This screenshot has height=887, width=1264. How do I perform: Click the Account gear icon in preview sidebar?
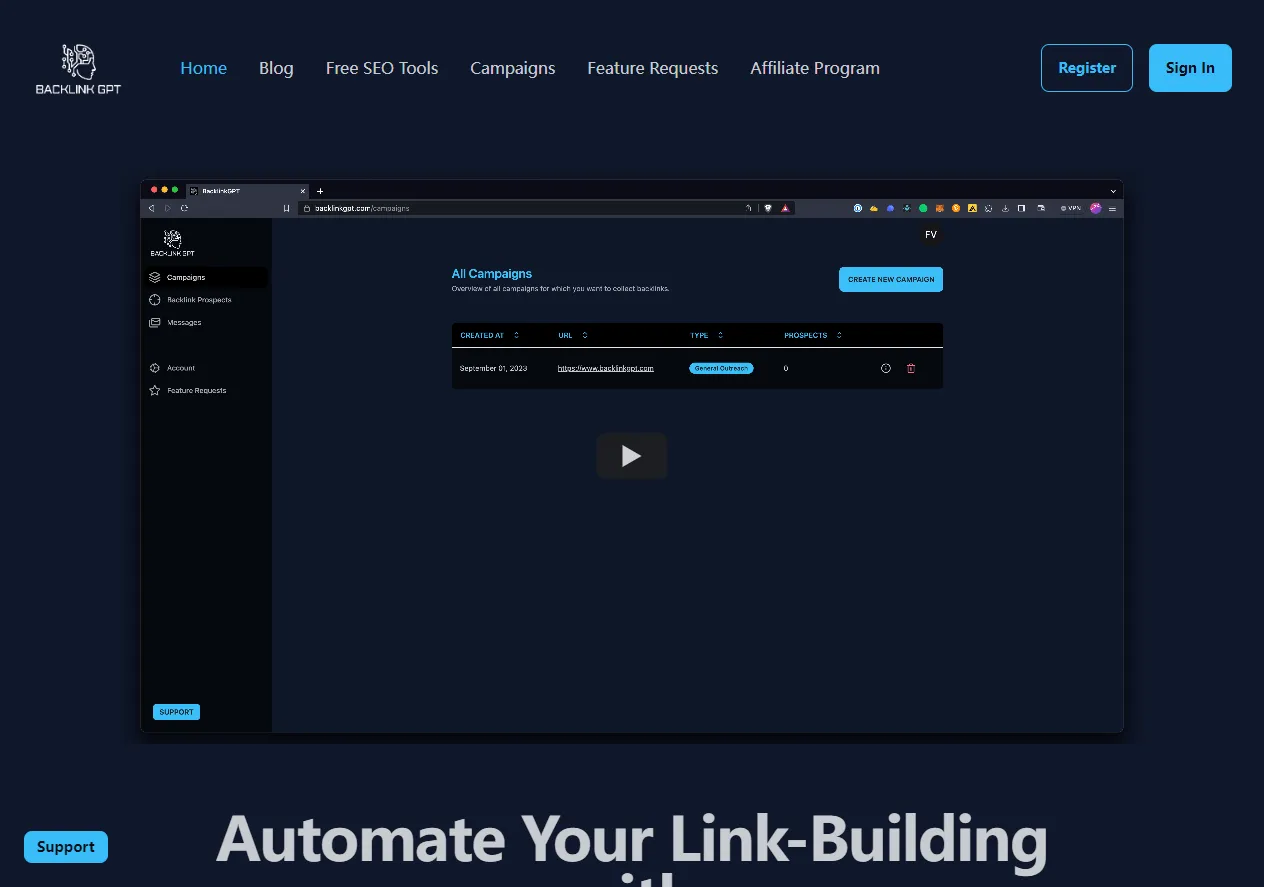(x=155, y=368)
